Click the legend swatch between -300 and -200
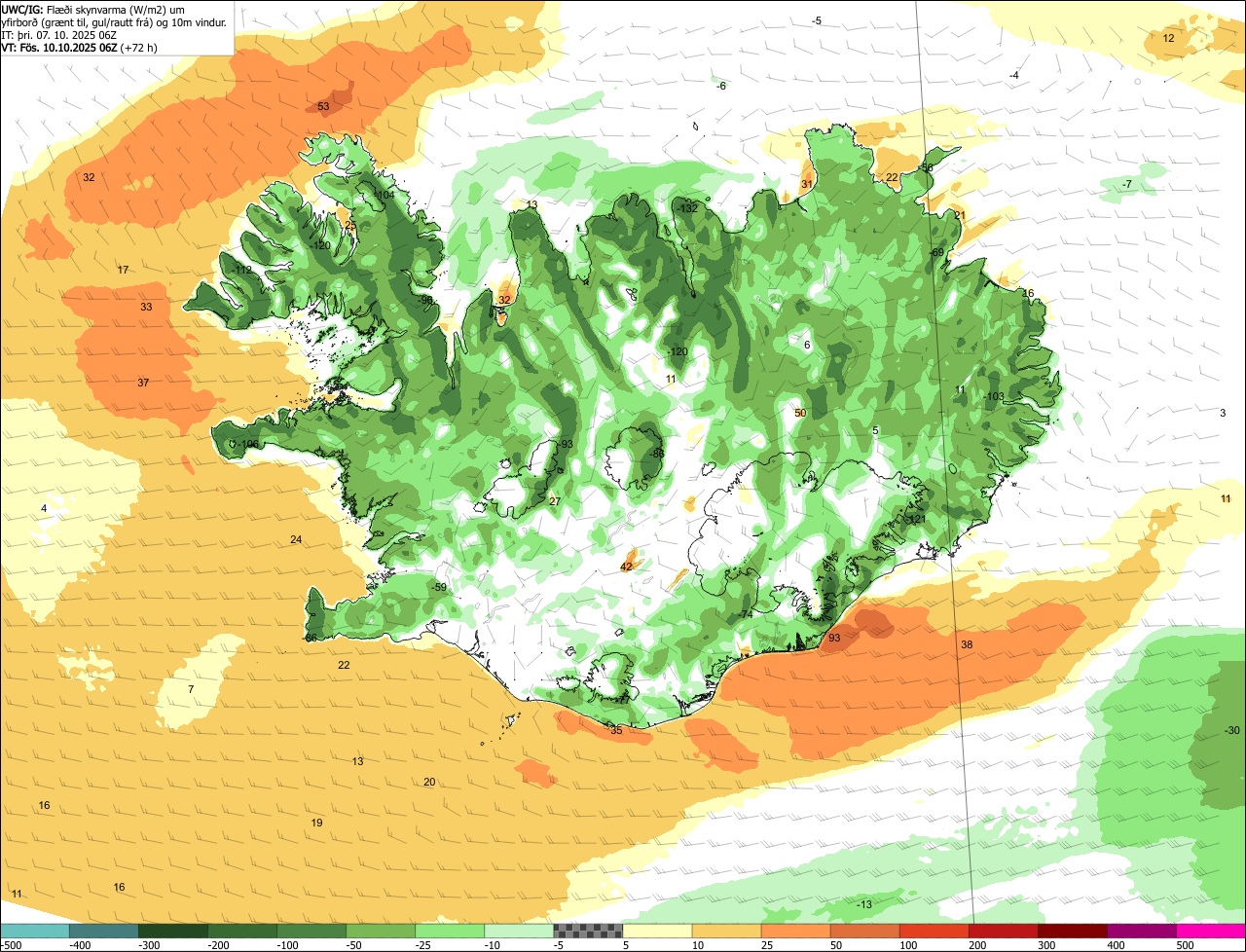The height and width of the screenshot is (952, 1246). coord(172,931)
